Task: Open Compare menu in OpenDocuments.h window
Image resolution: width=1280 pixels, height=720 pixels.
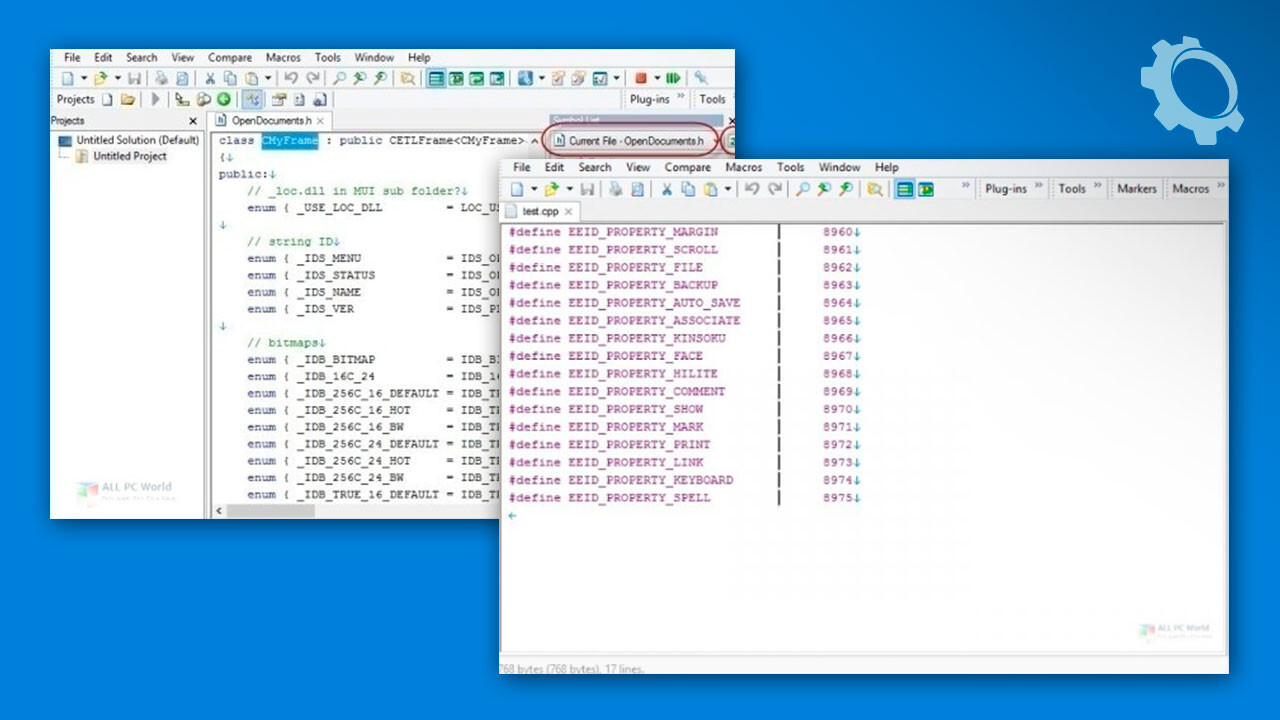Action: (x=230, y=58)
